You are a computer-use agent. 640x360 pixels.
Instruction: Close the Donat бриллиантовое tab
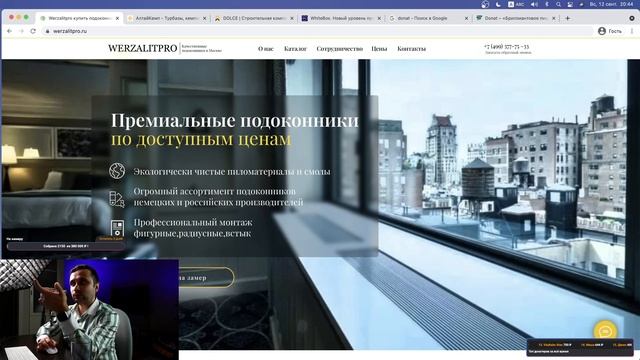coord(554,18)
